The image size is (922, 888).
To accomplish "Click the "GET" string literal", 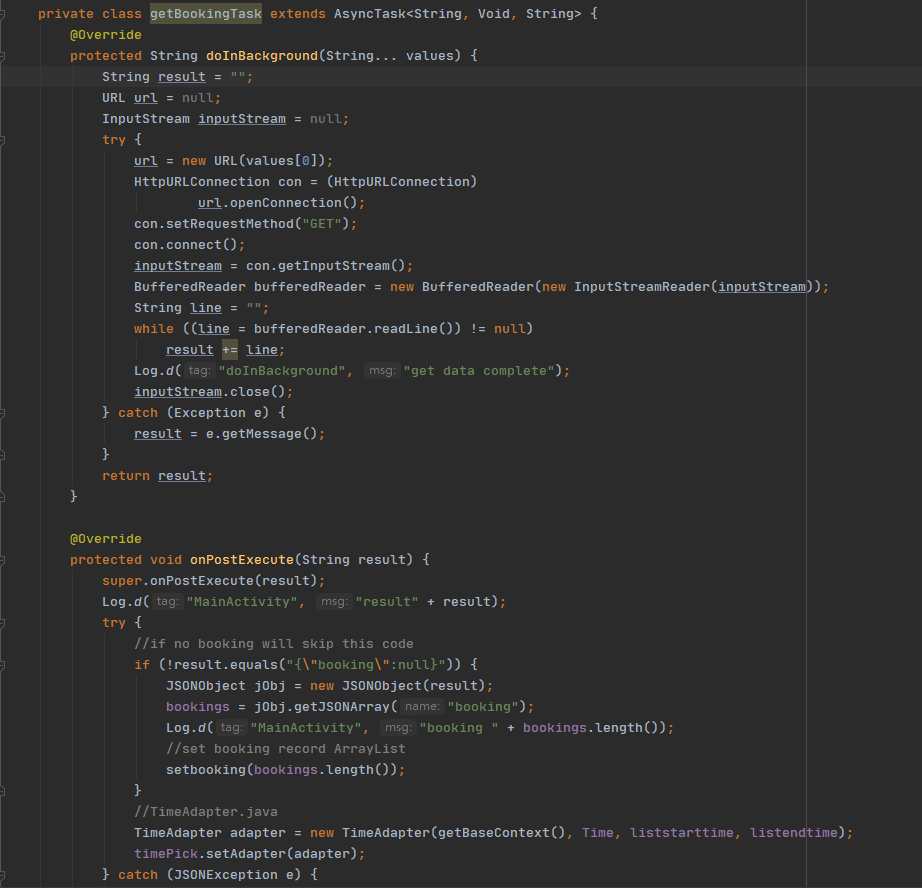I will (322, 224).
